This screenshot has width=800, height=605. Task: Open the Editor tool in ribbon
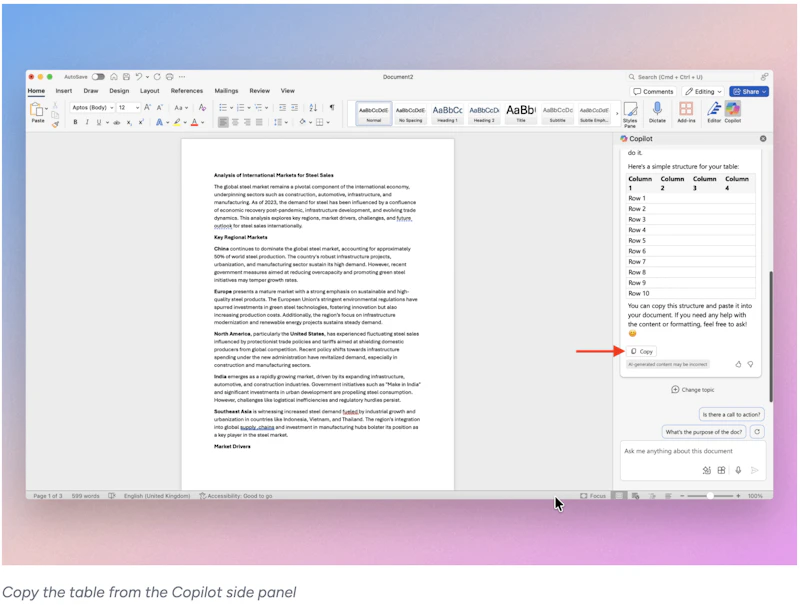point(714,112)
